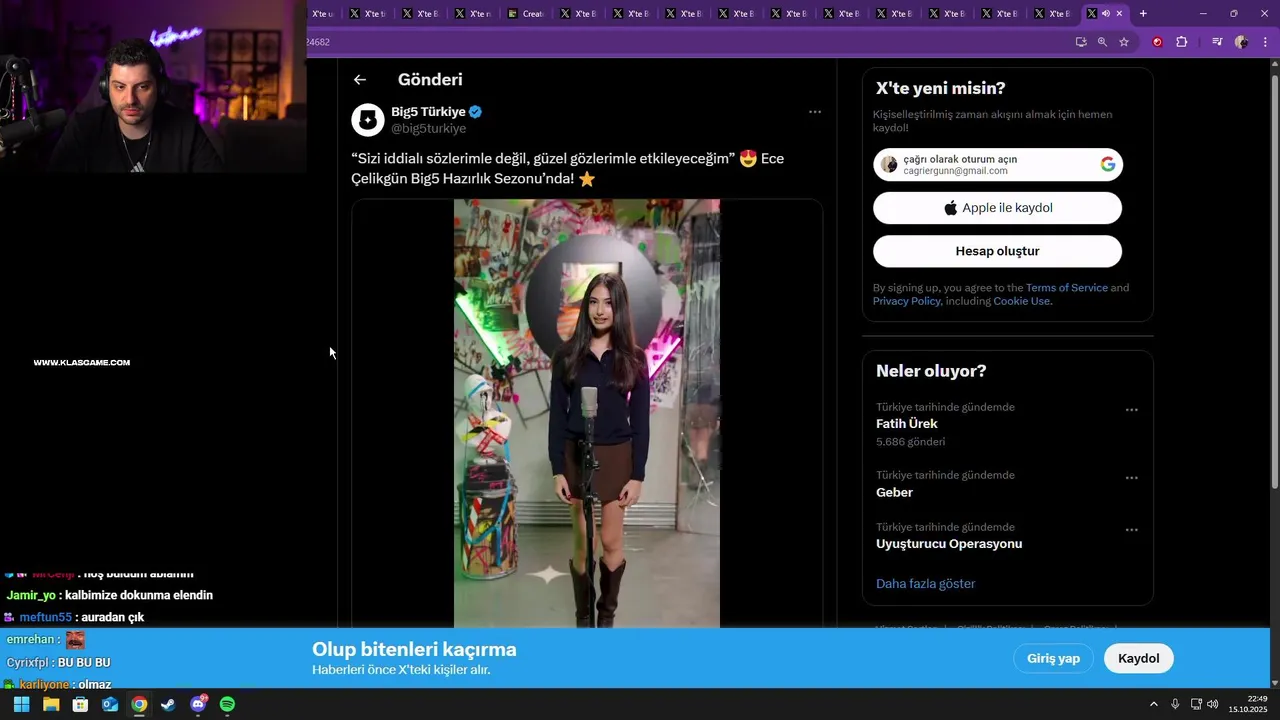Click the Olup bitenleri kaçırma banner text

click(x=414, y=649)
